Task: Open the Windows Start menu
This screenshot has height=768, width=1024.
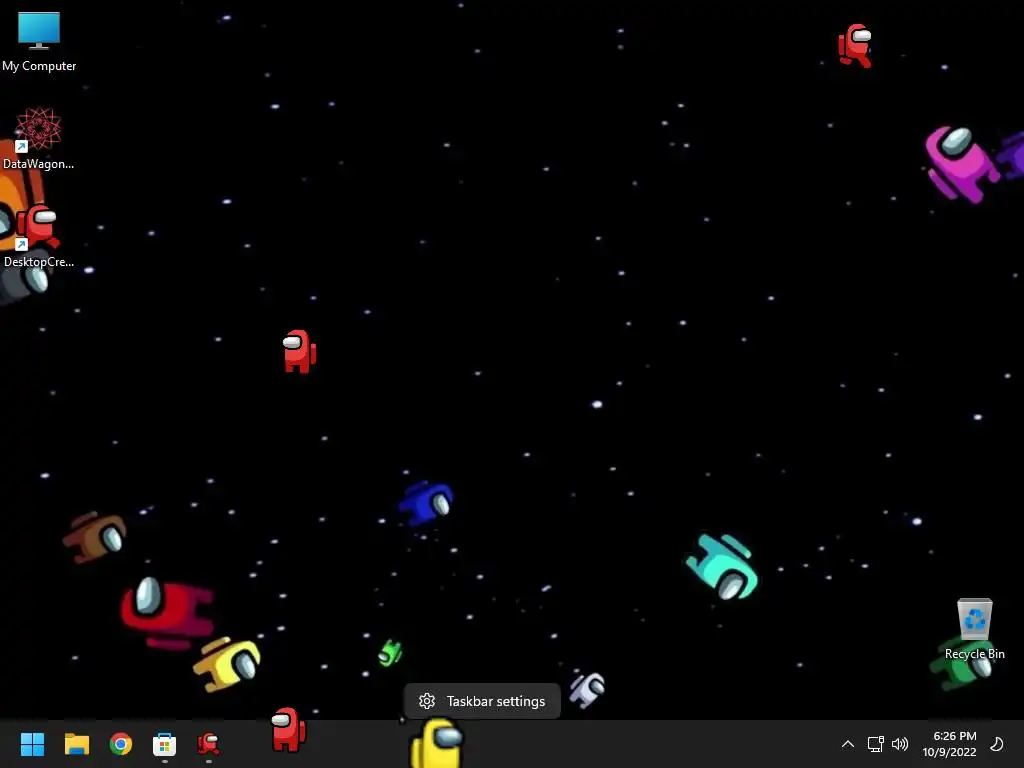Action: 33,744
